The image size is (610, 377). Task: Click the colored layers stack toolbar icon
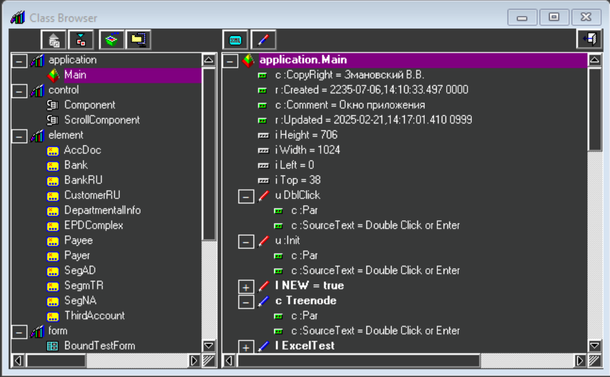click(x=112, y=40)
